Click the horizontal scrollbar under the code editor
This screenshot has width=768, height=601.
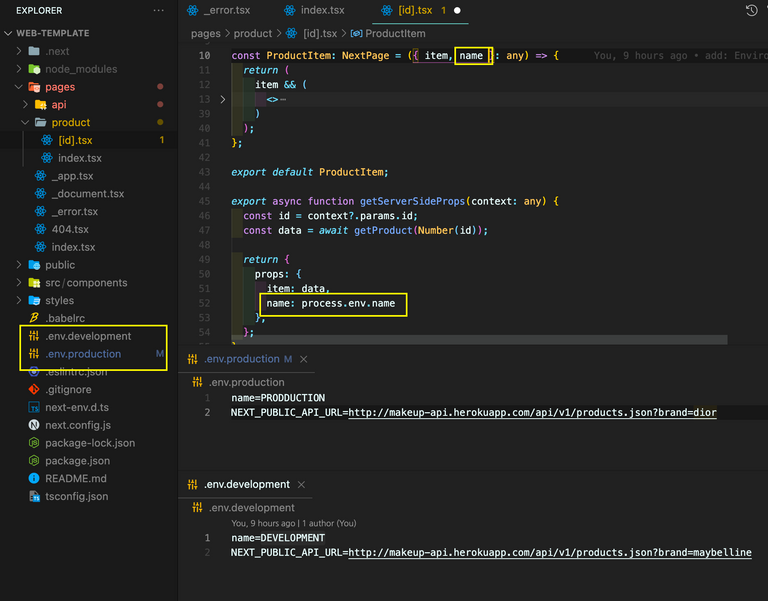pyautogui.click(x=480, y=339)
